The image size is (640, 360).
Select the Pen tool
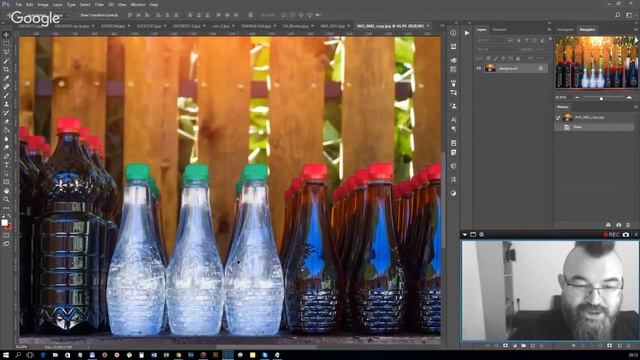click(6, 156)
